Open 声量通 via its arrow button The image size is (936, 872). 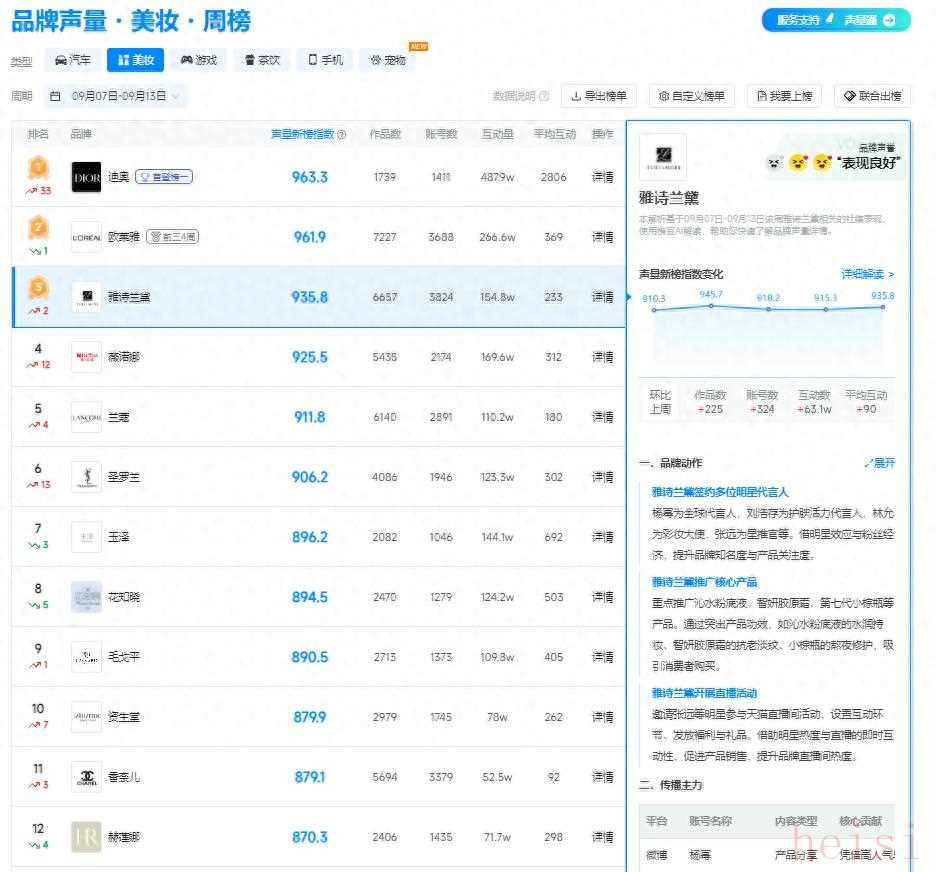point(889,20)
